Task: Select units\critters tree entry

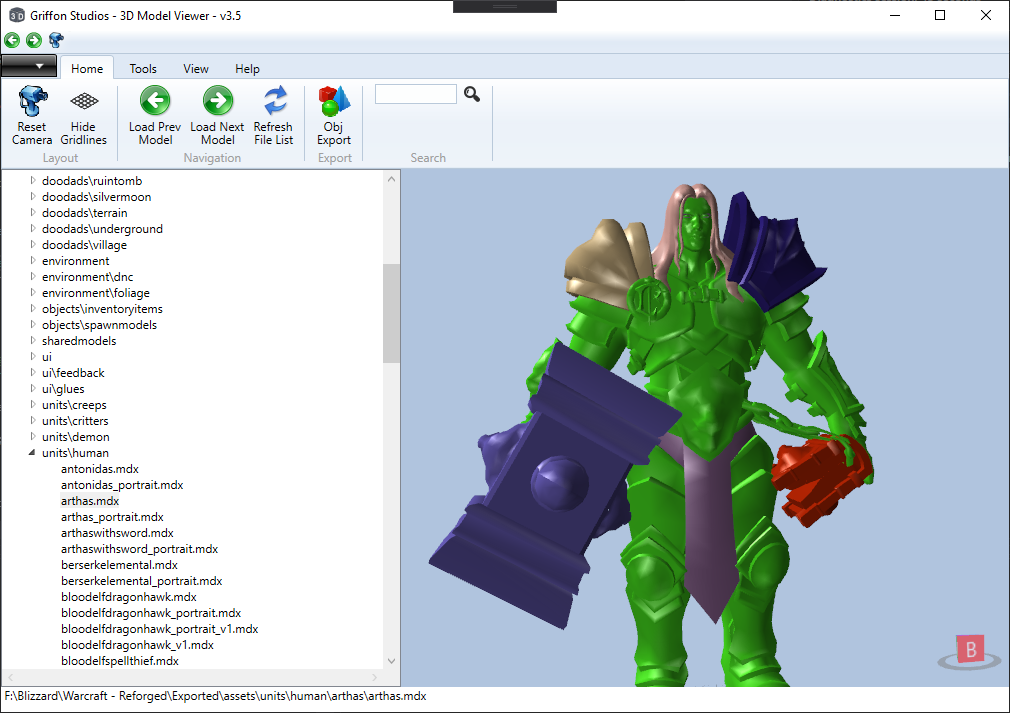Action: pos(75,421)
